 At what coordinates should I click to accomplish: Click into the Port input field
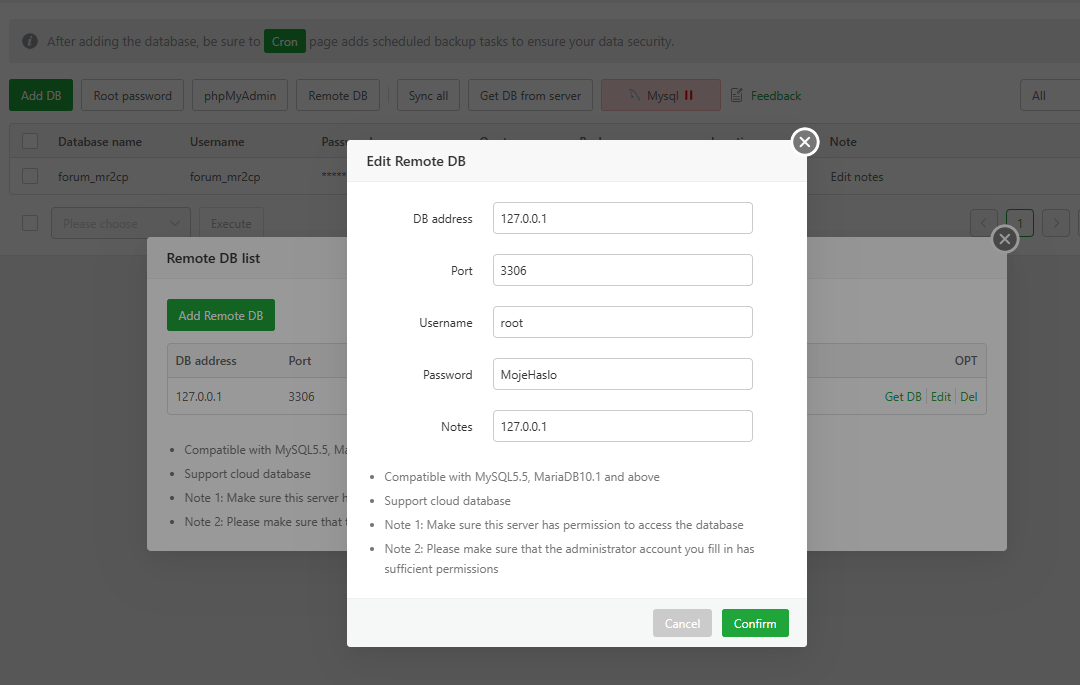tap(622, 270)
